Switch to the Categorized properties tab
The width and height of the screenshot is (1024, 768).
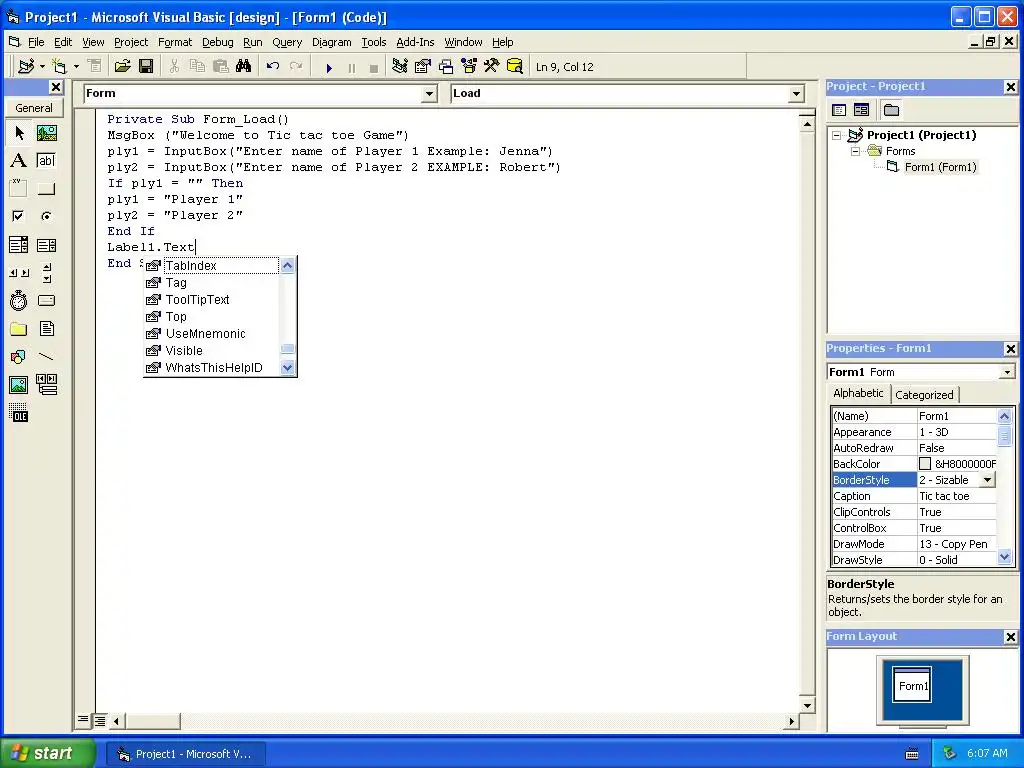point(923,395)
